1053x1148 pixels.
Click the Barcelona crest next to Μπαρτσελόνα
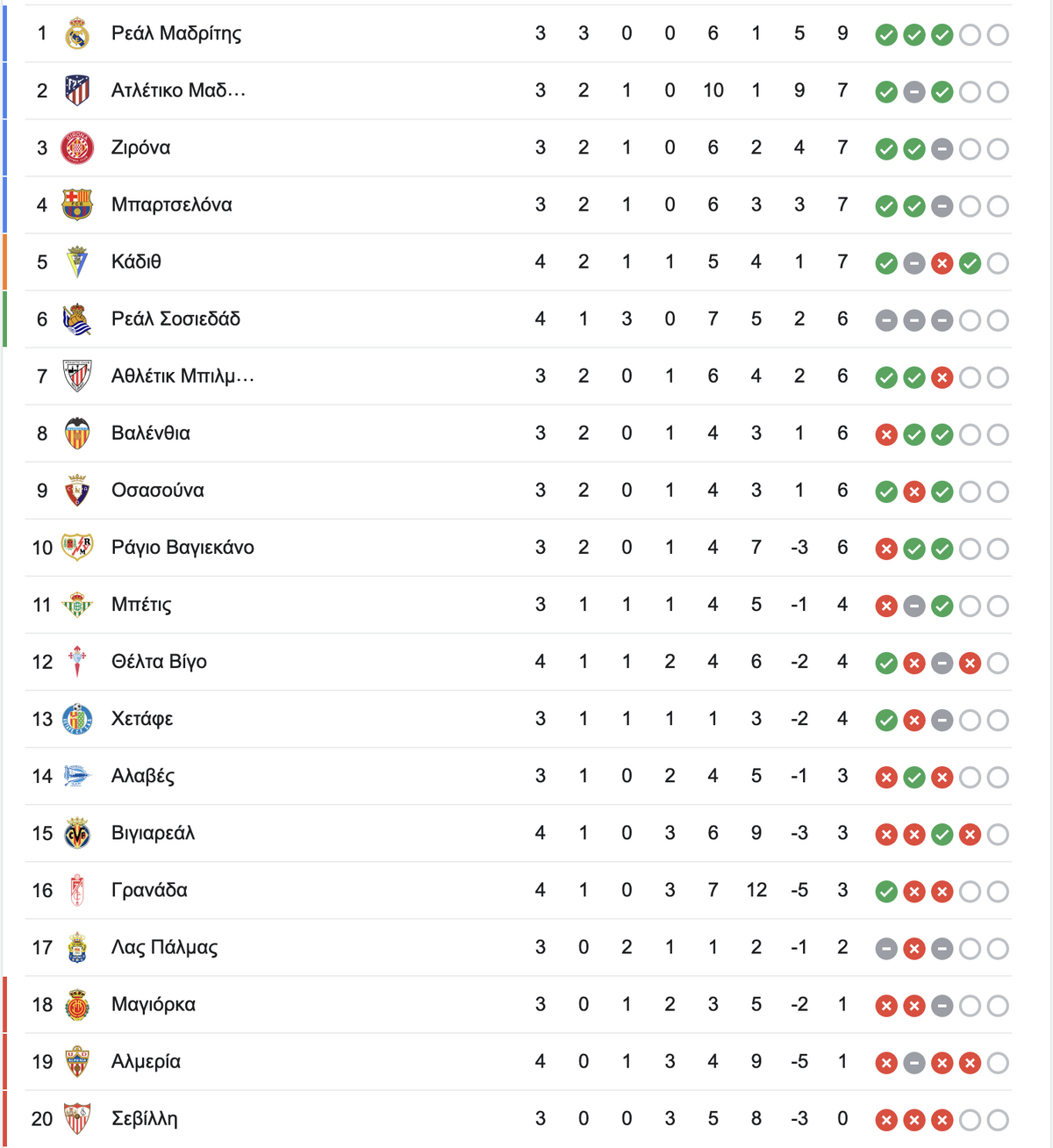coord(77,204)
